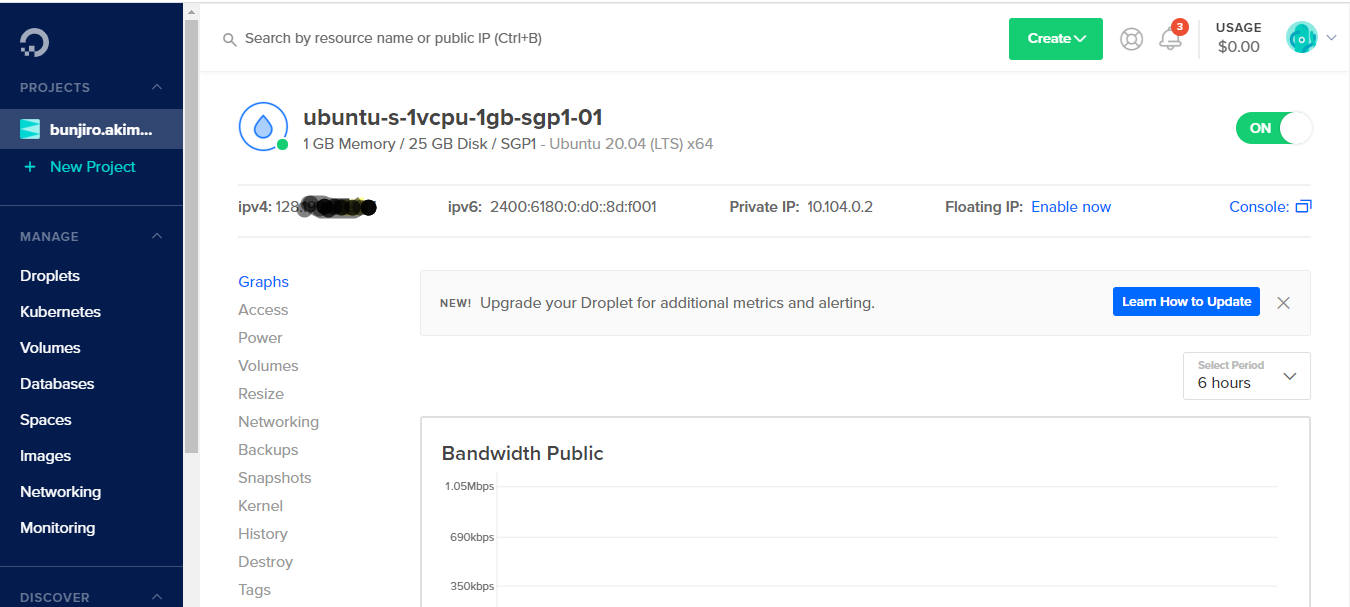Select the Resize droplet tab
1350x607 pixels.
point(261,394)
